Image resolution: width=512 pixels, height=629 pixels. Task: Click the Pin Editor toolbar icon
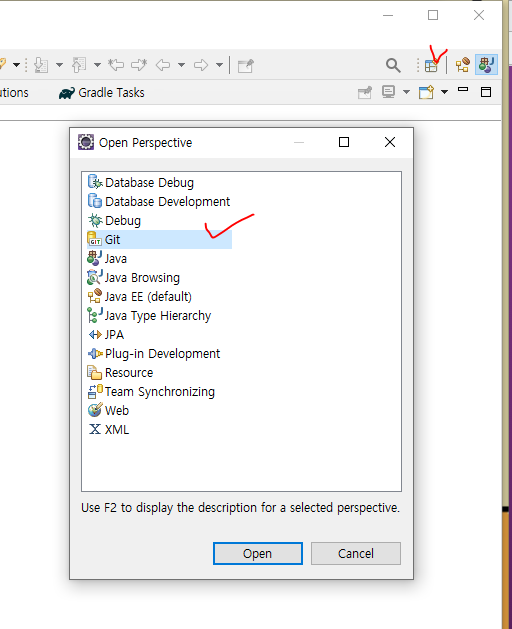tap(246, 65)
